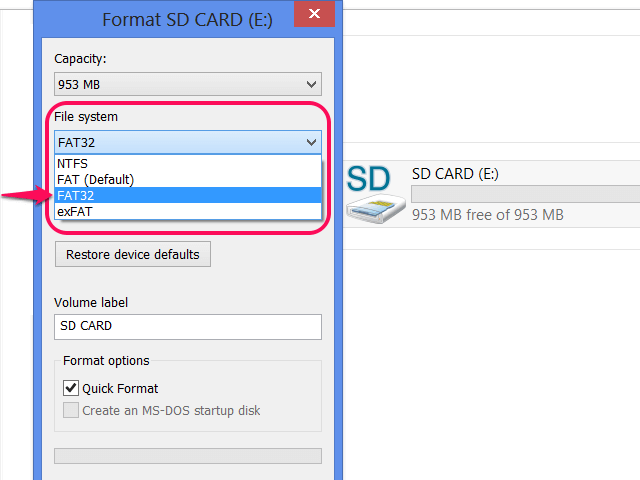Select NTFS from the file system list
This screenshot has width=640, height=480.
tap(188, 163)
